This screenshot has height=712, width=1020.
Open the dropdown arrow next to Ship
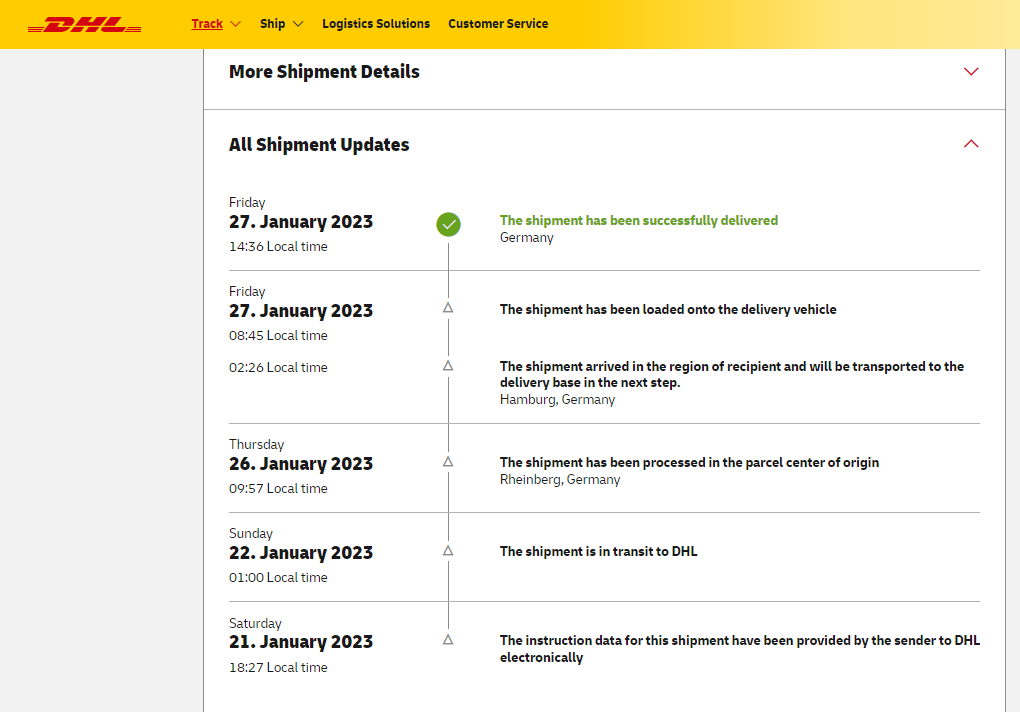pos(298,24)
